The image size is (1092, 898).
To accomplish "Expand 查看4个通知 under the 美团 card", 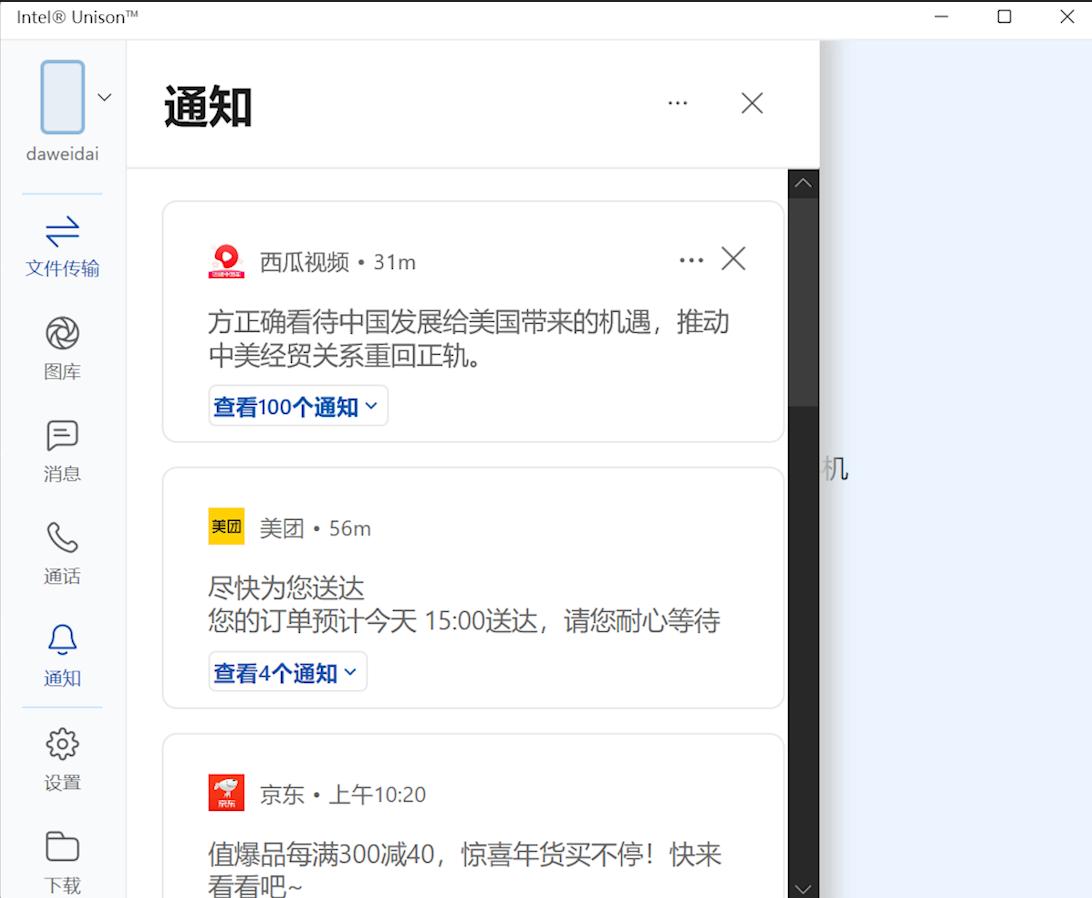I will point(287,672).
